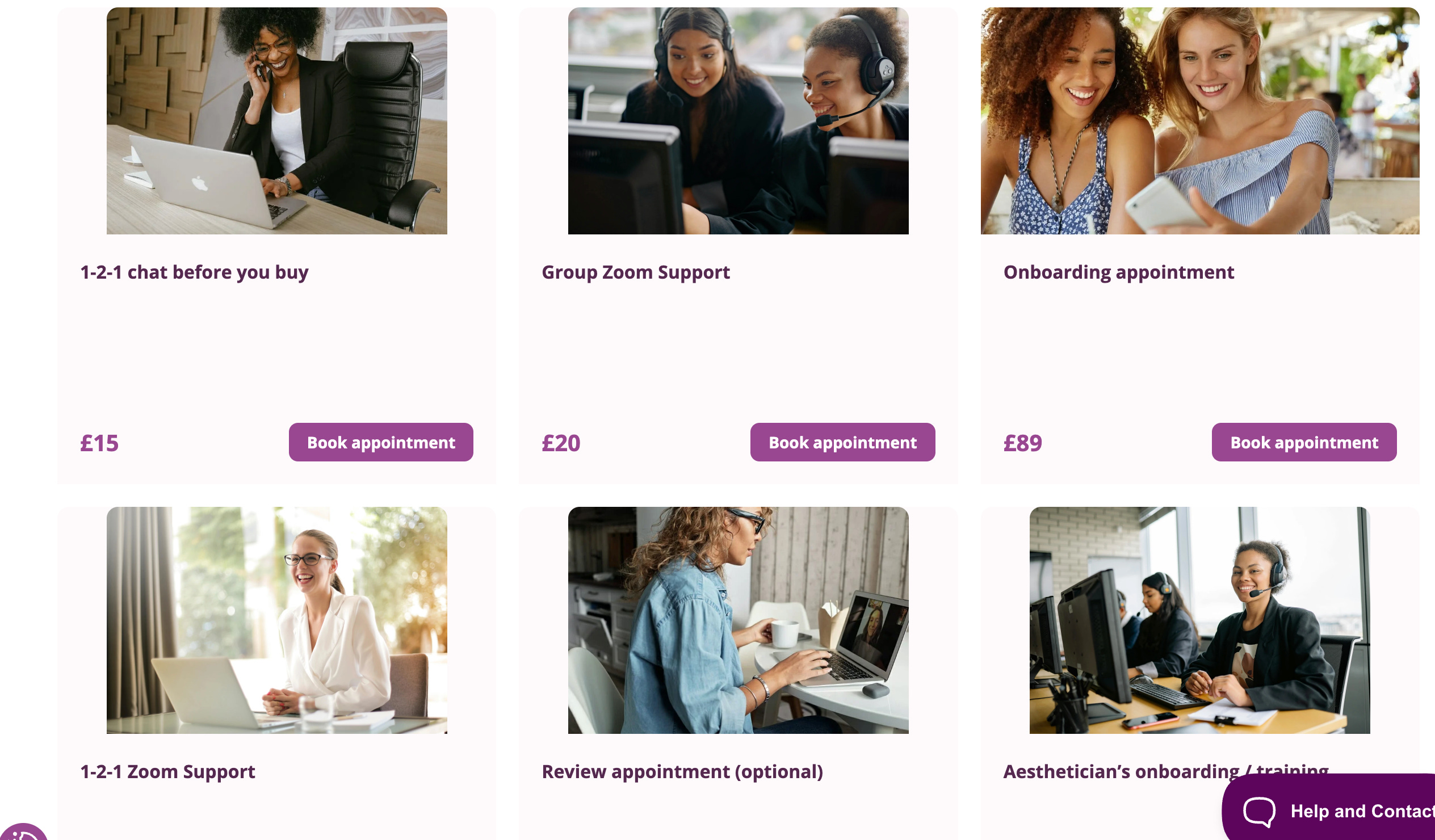Viewport: 1435px width, 840px height.
Task: Open the Group Zoom Support title link
Action: 636,272
